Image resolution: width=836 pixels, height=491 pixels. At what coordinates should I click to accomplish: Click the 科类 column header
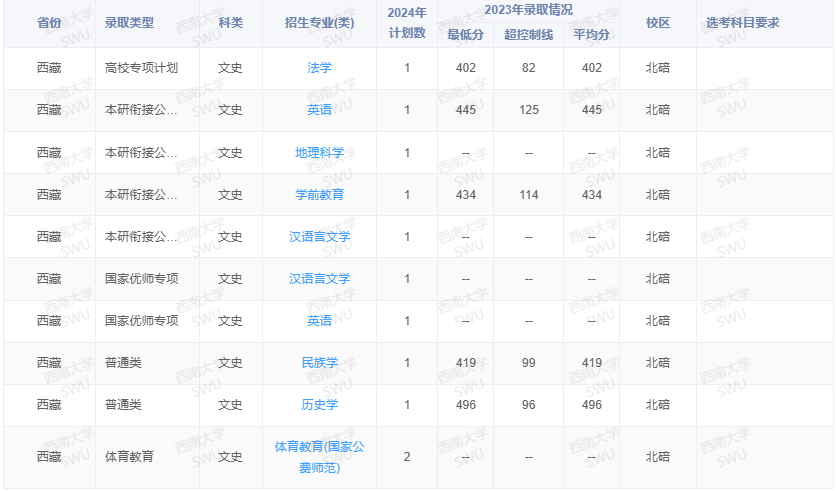coord(230,23)
